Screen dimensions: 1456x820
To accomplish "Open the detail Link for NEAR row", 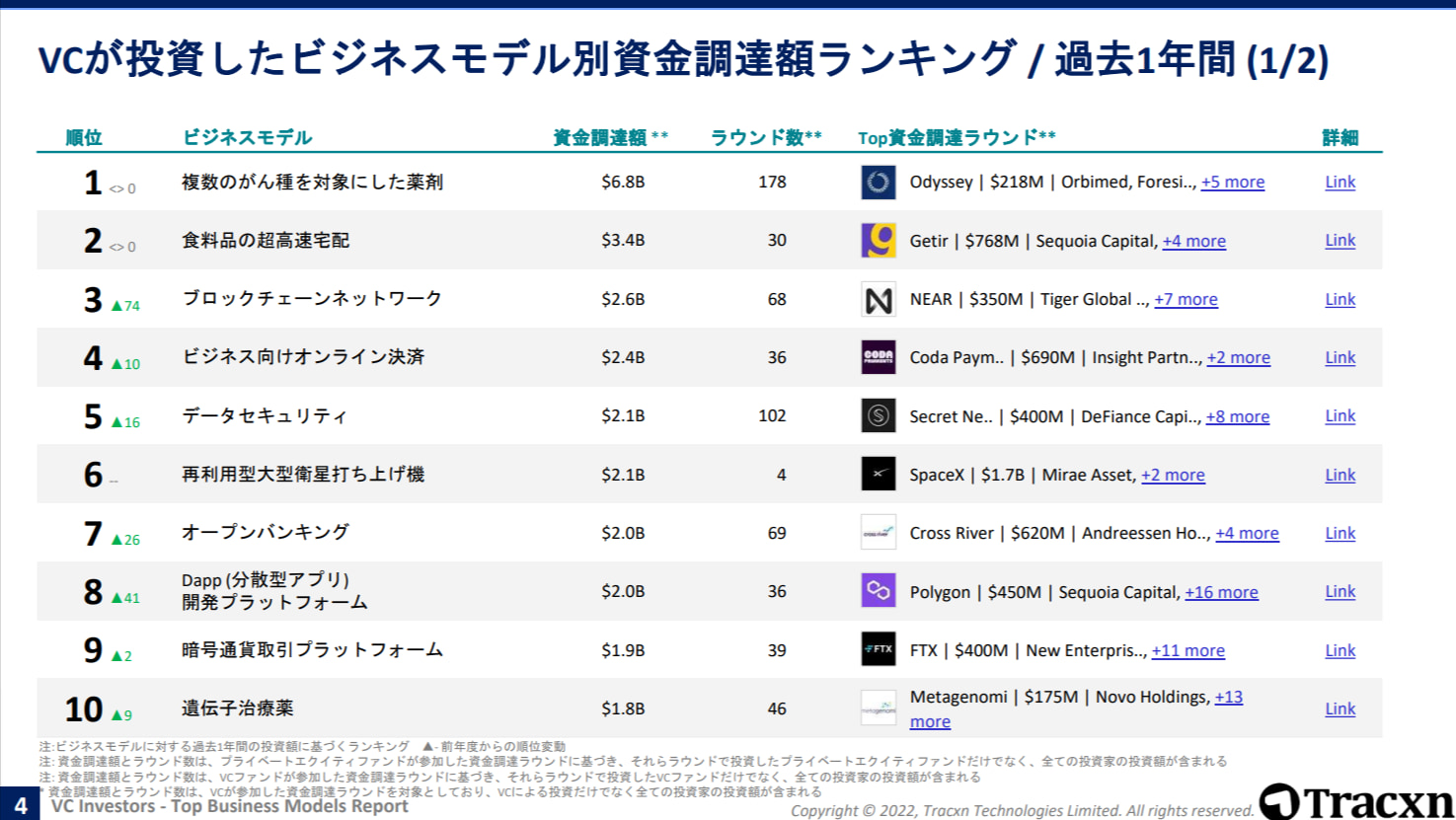I will pos(1341,300).
